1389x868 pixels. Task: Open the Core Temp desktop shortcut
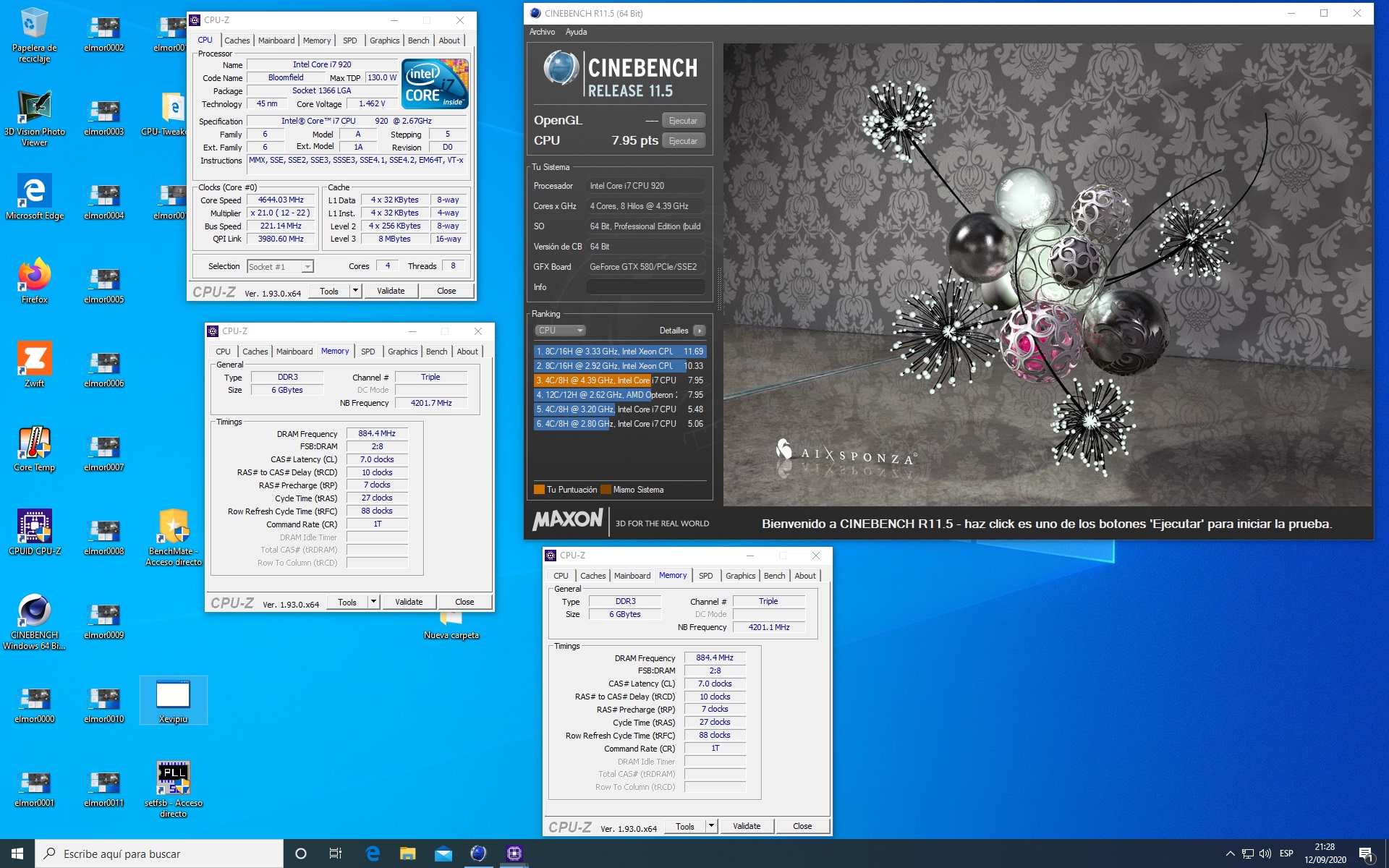coord(34,449)
